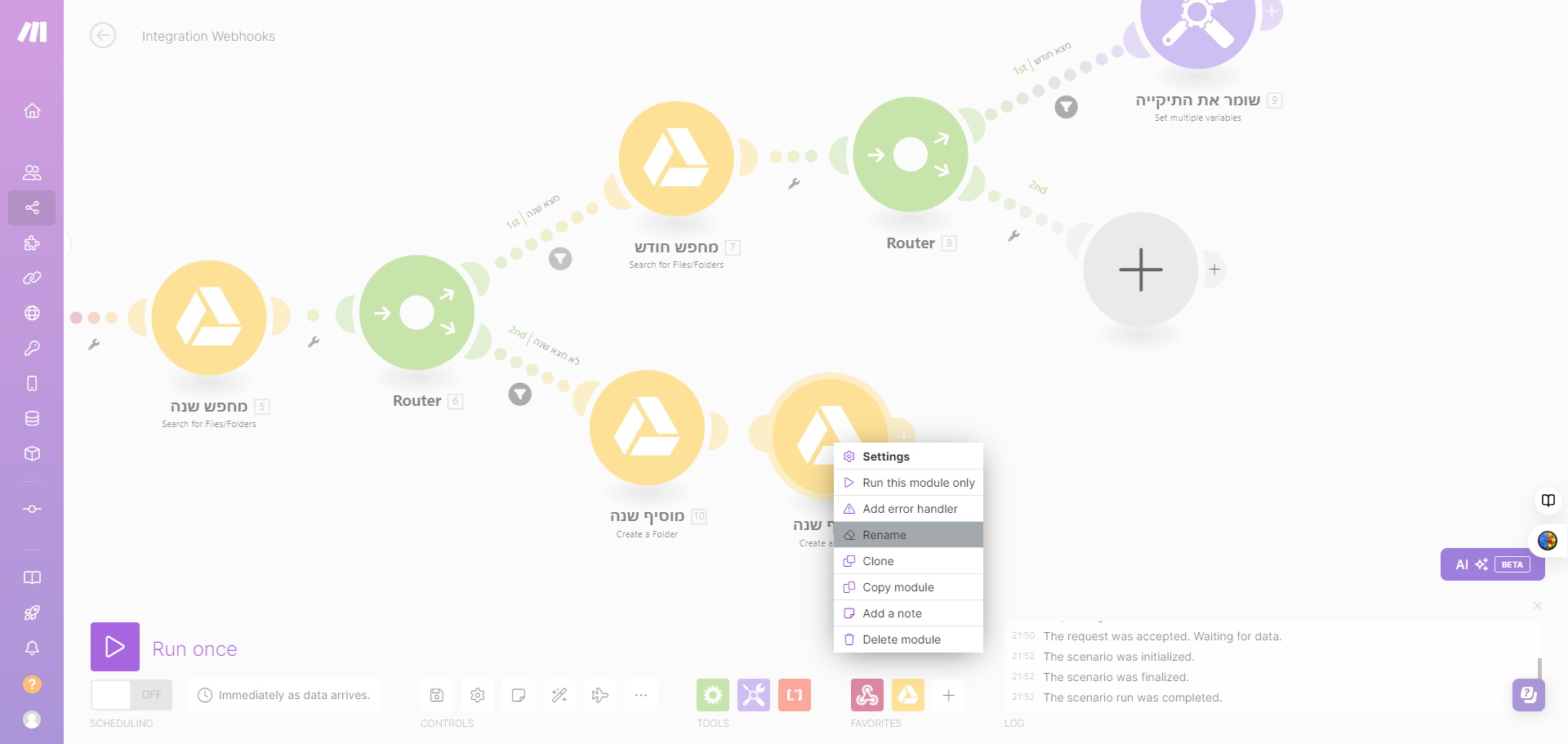Open the chat help widget at bottom right
1568x744 pixels.
1528,695
